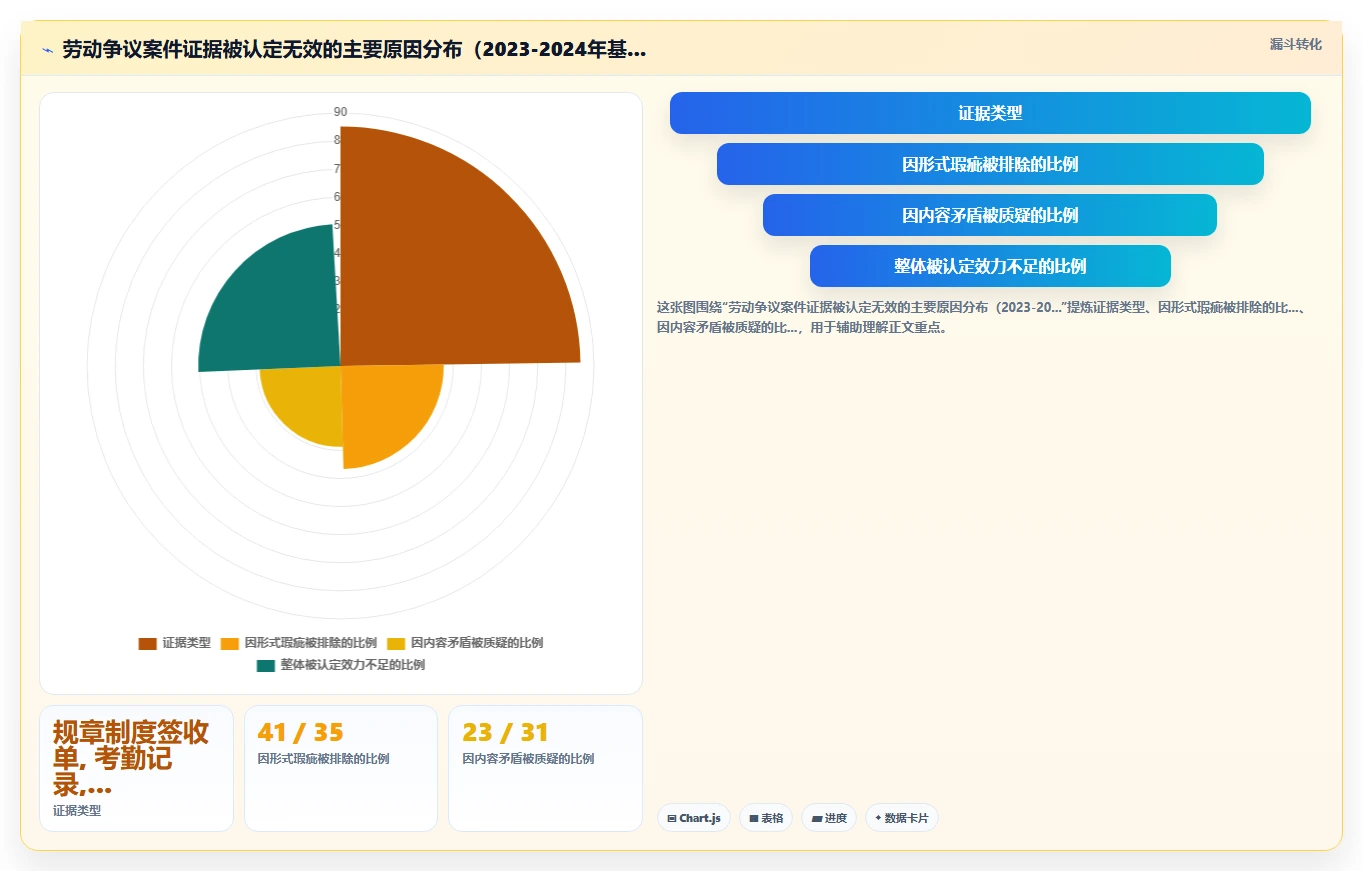Toggle the teal 整体被认定效力不足的比例 legend swatch
This screenshot has width=1363, height=871.
pyautogui.click(x=266, y=665)
